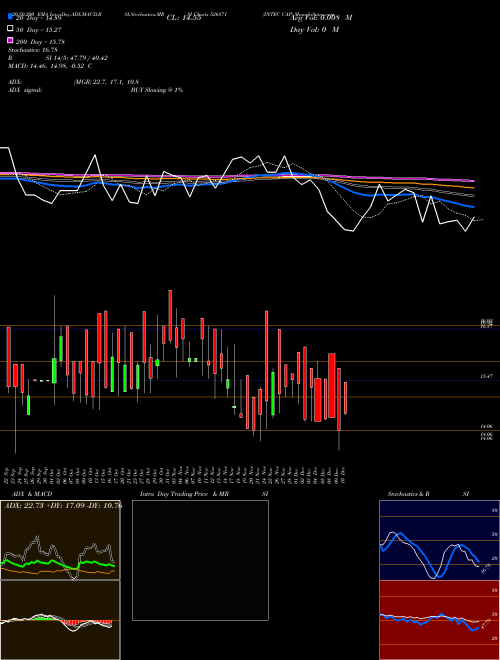Image resolution: width=500 pixels, height=660 pixels.
Task: Click the '(MGR) 22.7, 17.1, 10.8' ADX values
Action: tap(106, 82)
